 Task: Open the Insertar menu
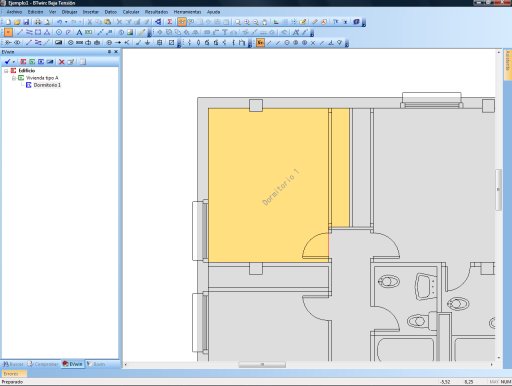91,12
